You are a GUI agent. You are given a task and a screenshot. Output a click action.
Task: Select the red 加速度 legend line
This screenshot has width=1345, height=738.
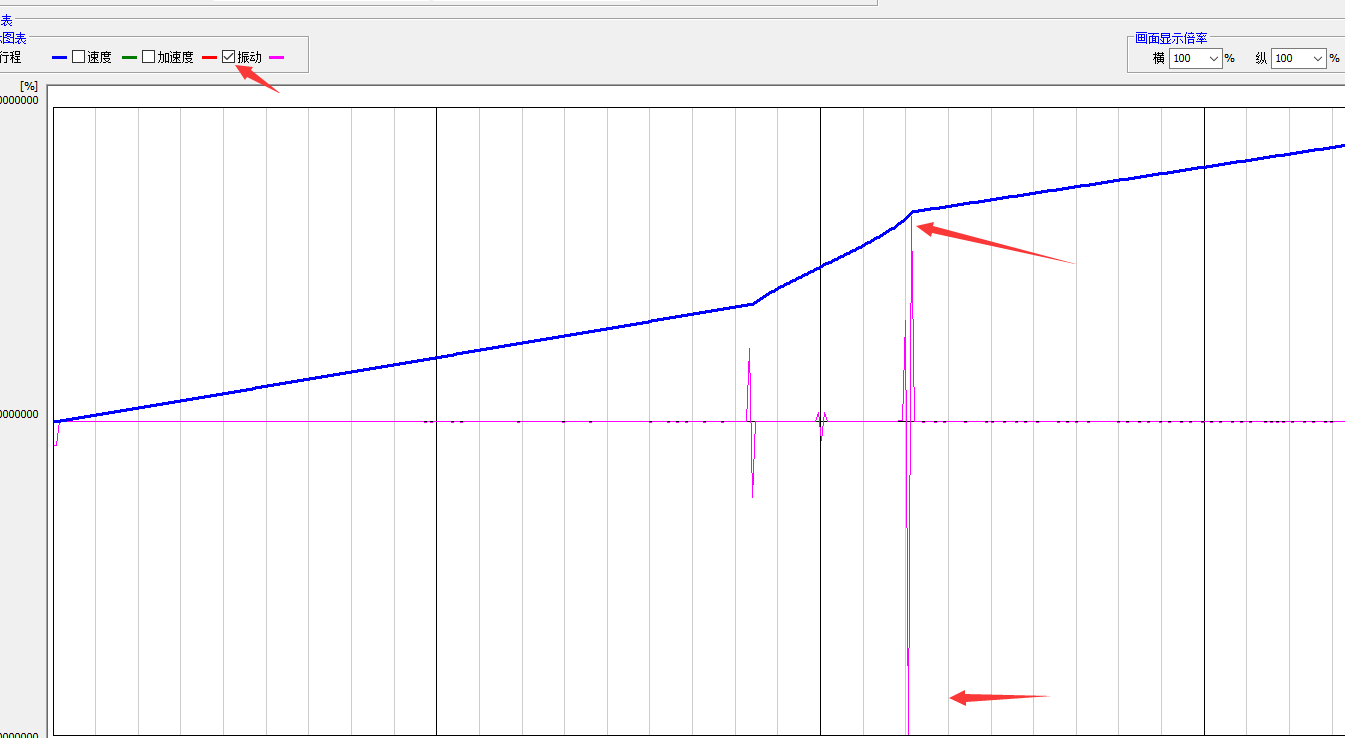click(x=209, y=58)
